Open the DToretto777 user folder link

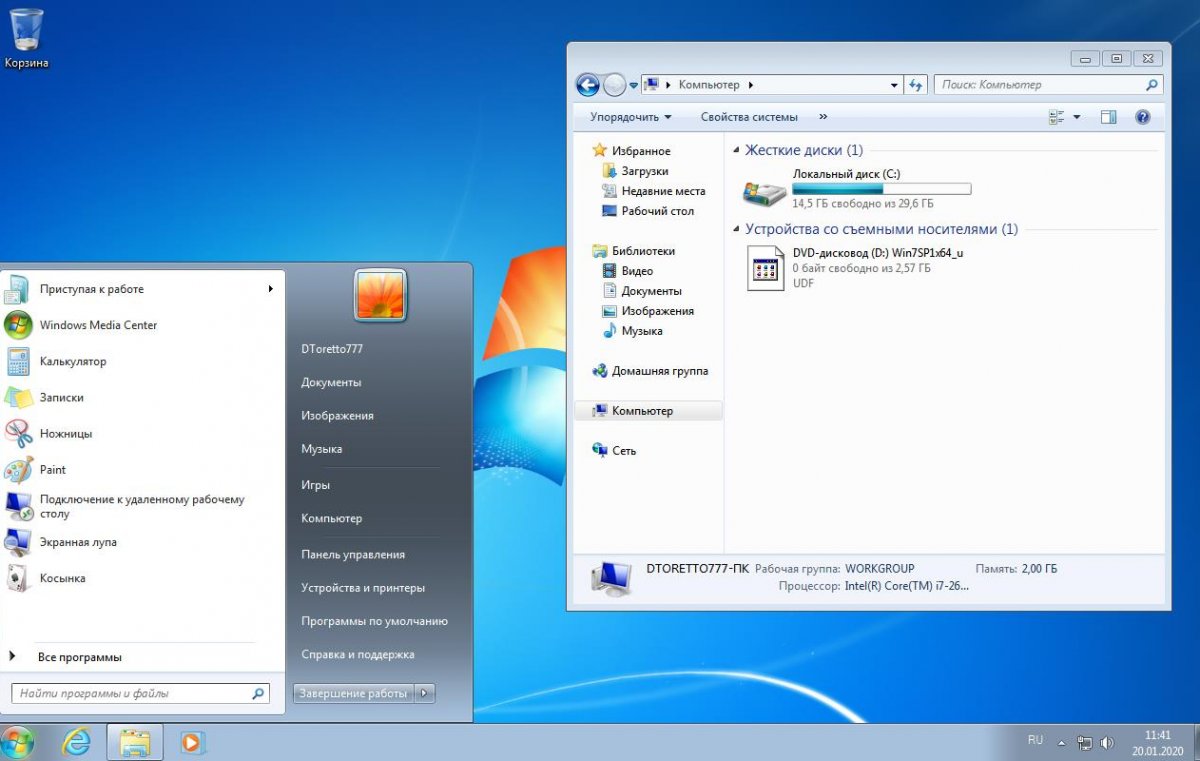tap(331, 349)
